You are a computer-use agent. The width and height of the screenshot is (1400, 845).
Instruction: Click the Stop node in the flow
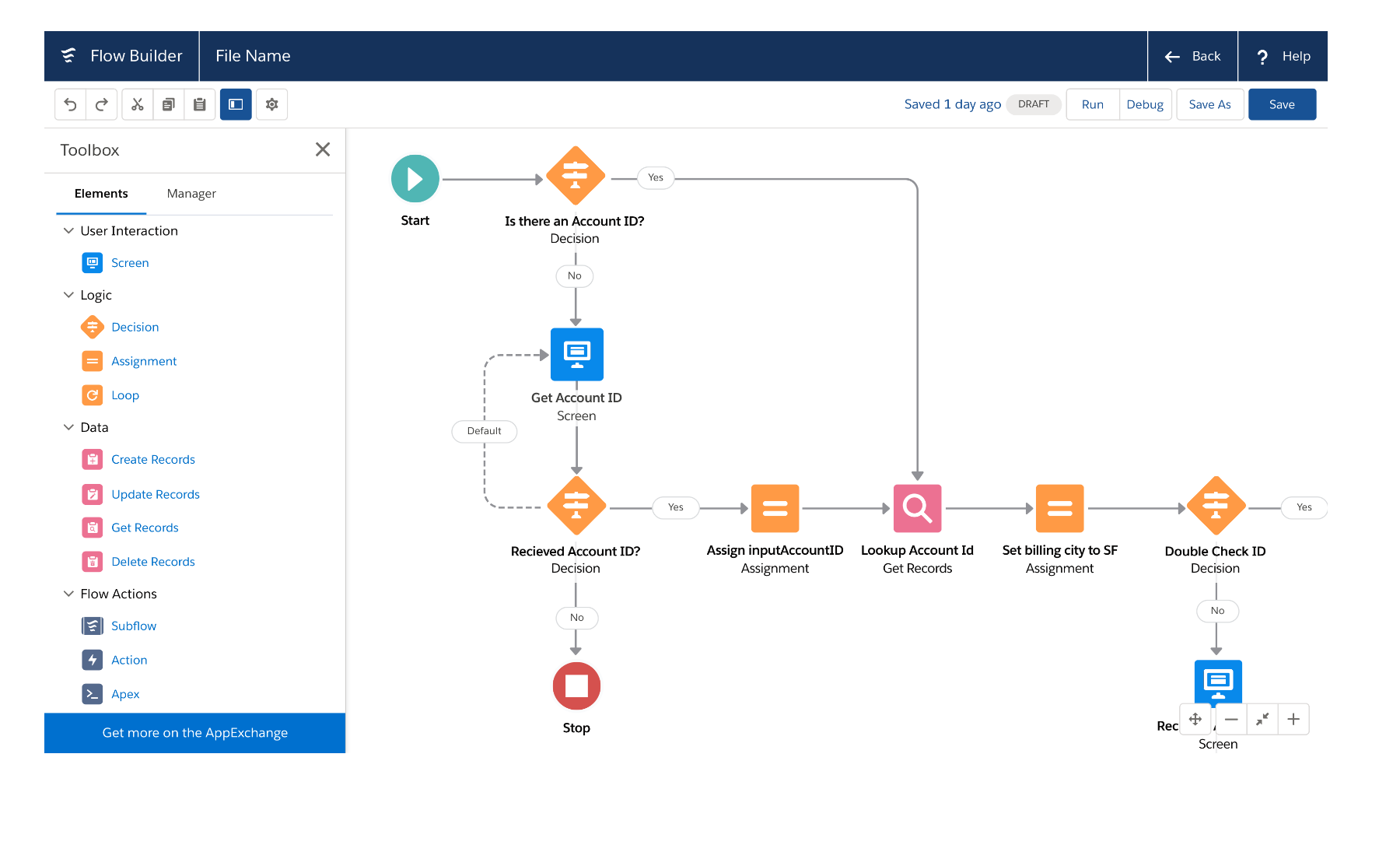tap(576, 685)
